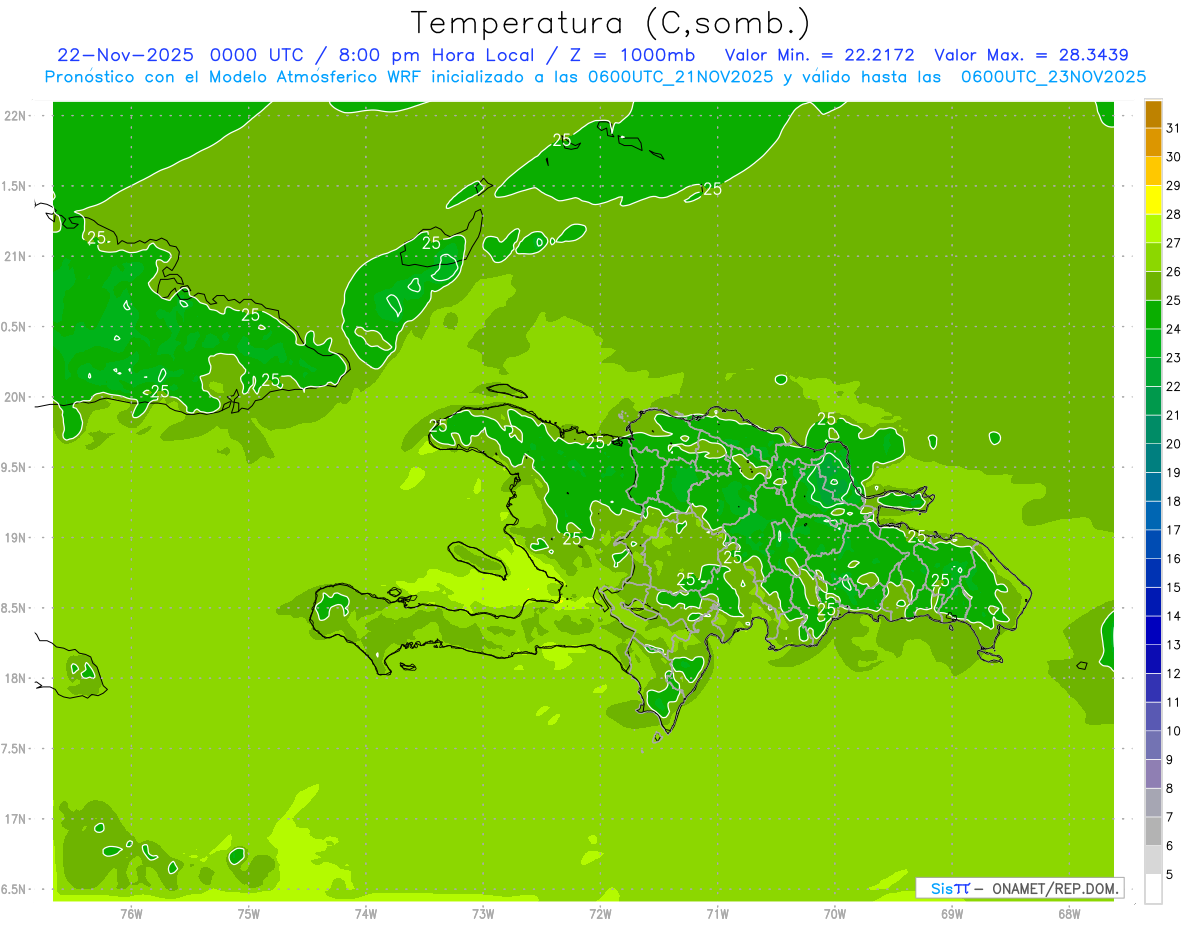Click the "69W" longitude label
Viewport: 1200px width, 927px height.
click(952, 914)
